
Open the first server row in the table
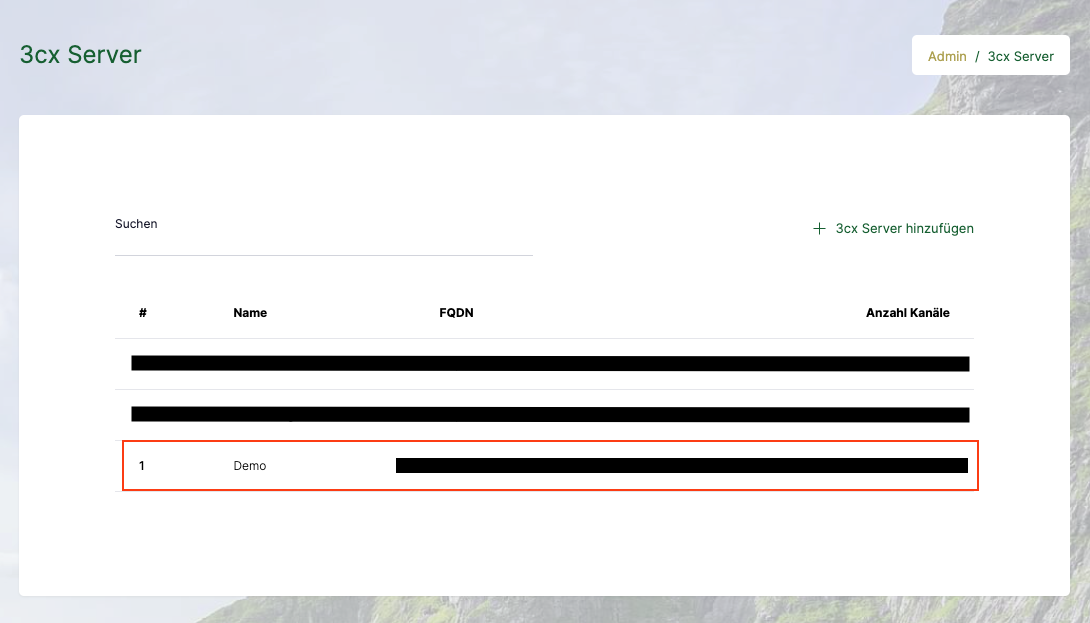[550, 363]
